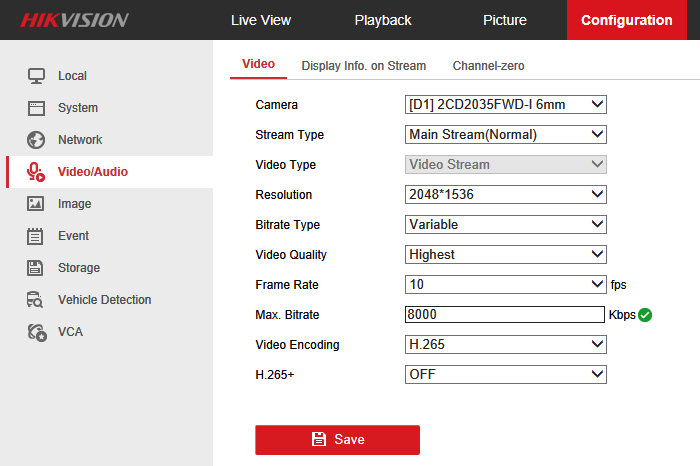Click the Video Encoding label
700x466 pixels.
click(x=297, y=345)
